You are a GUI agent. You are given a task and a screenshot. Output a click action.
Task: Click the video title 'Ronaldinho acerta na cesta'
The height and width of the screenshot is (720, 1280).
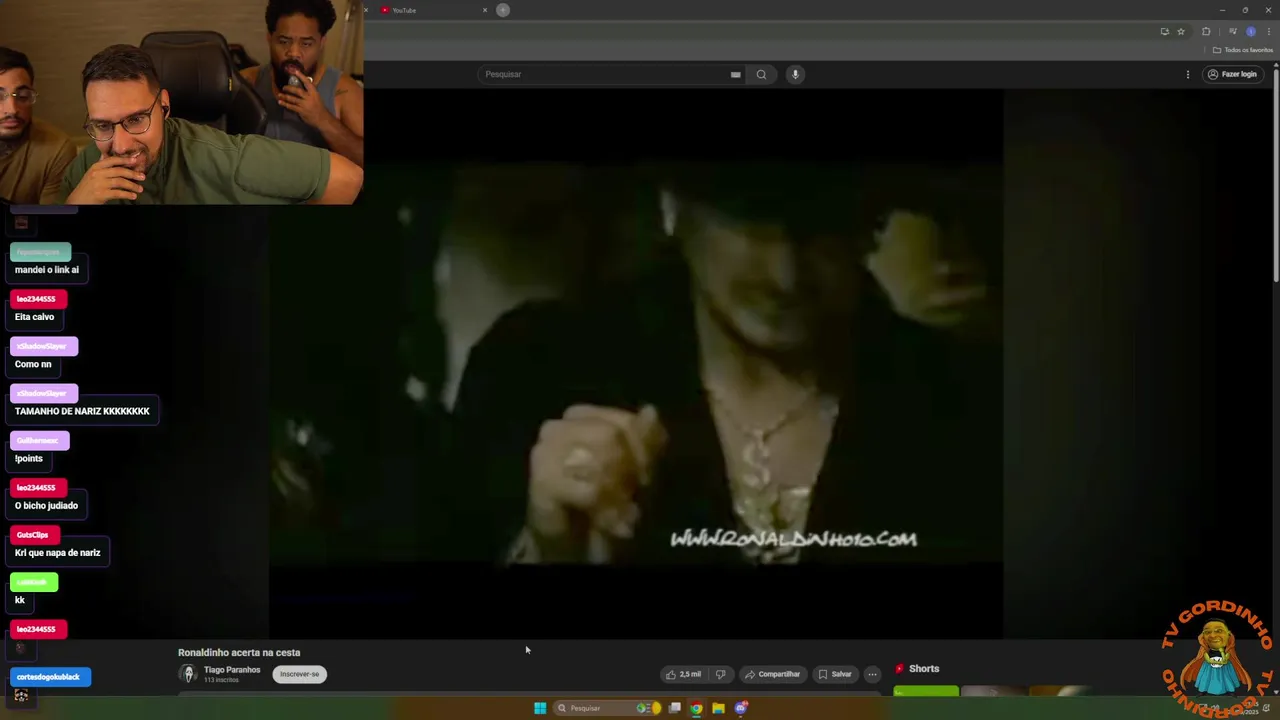pos(239,652)
